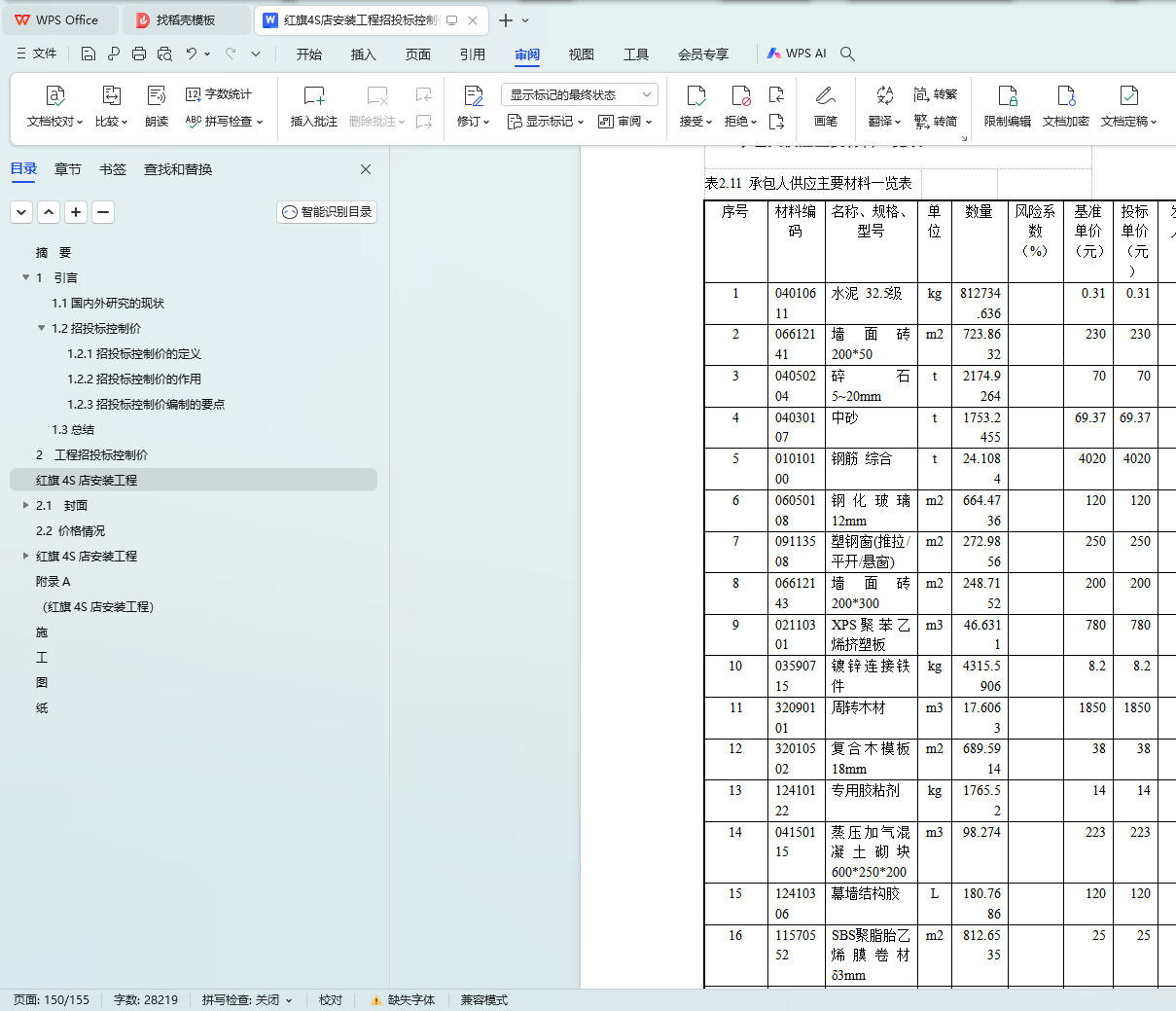Click 智能识别目录 button
Image resolution: width=1176 pixels, height=1011 pixels.
click(x=327, y=212)
